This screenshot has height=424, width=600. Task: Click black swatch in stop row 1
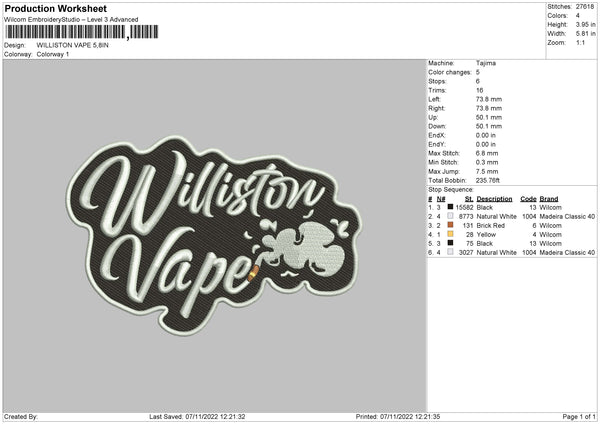click(450, 207)
